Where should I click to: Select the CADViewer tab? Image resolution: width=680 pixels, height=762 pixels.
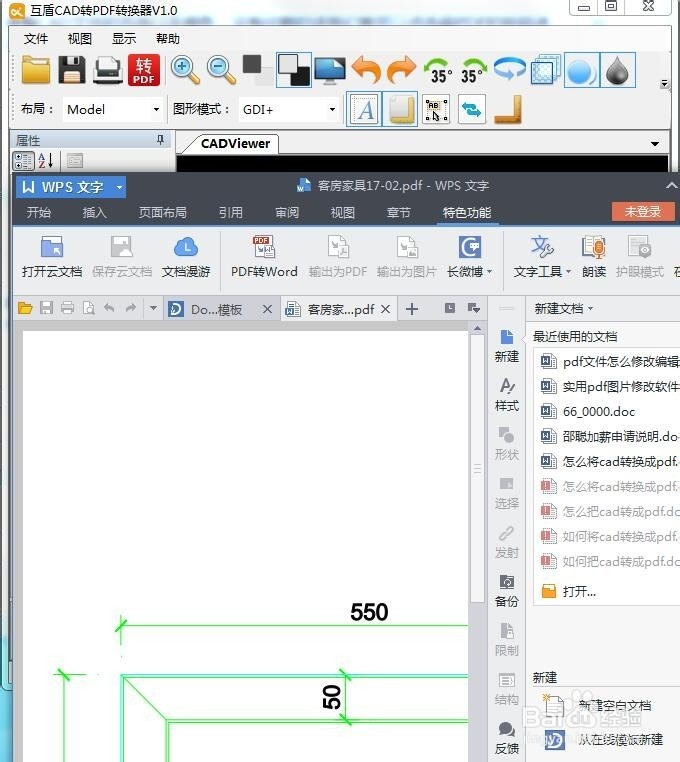click(235, 144)
